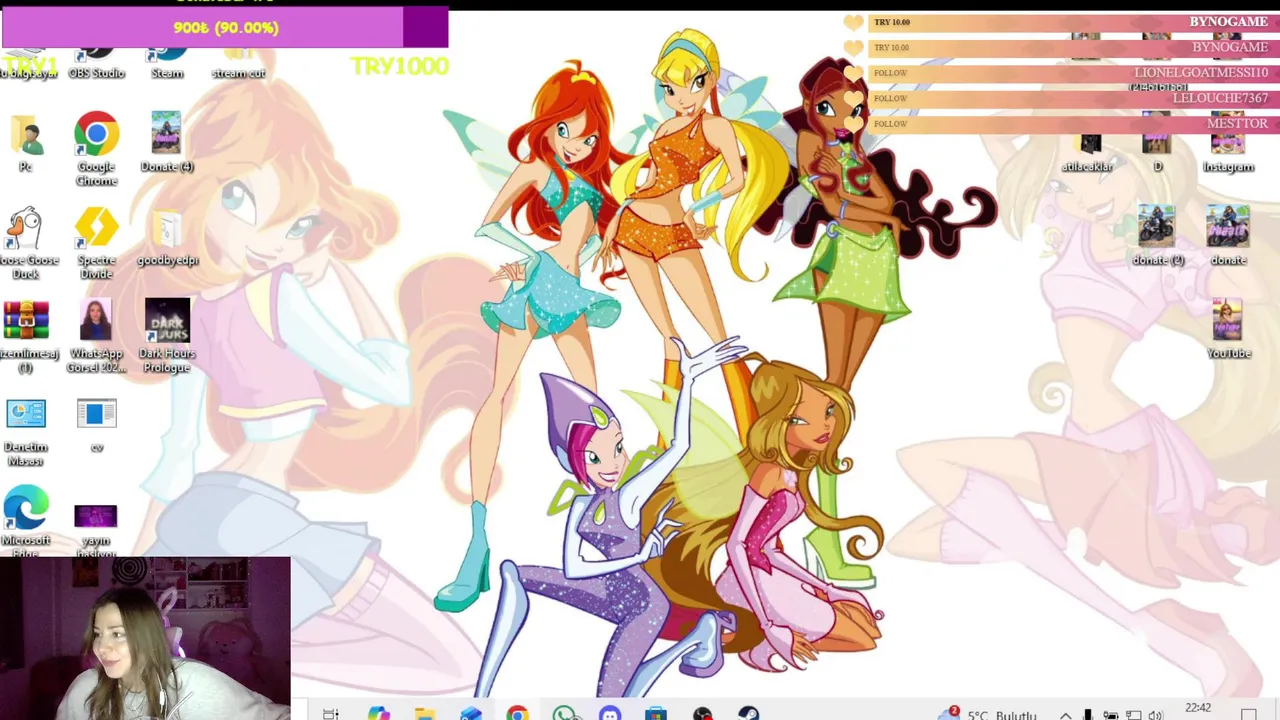The width and height of the screenshot is (1280, 720).
Task: Expand the hidden system tray icons
Action: (x=1066, y=714)
